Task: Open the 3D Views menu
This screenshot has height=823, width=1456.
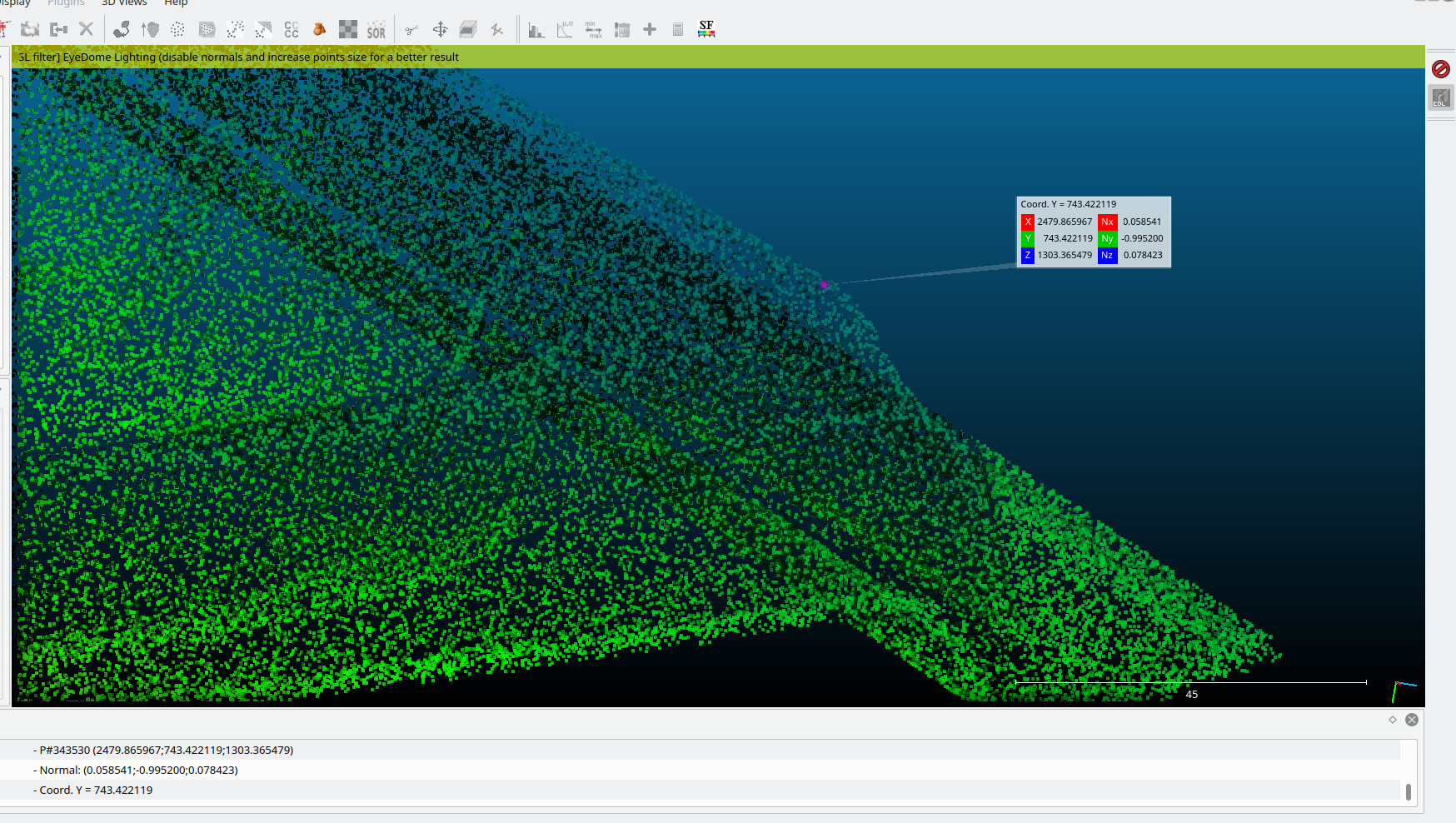Action: click(x=124, y=3)
